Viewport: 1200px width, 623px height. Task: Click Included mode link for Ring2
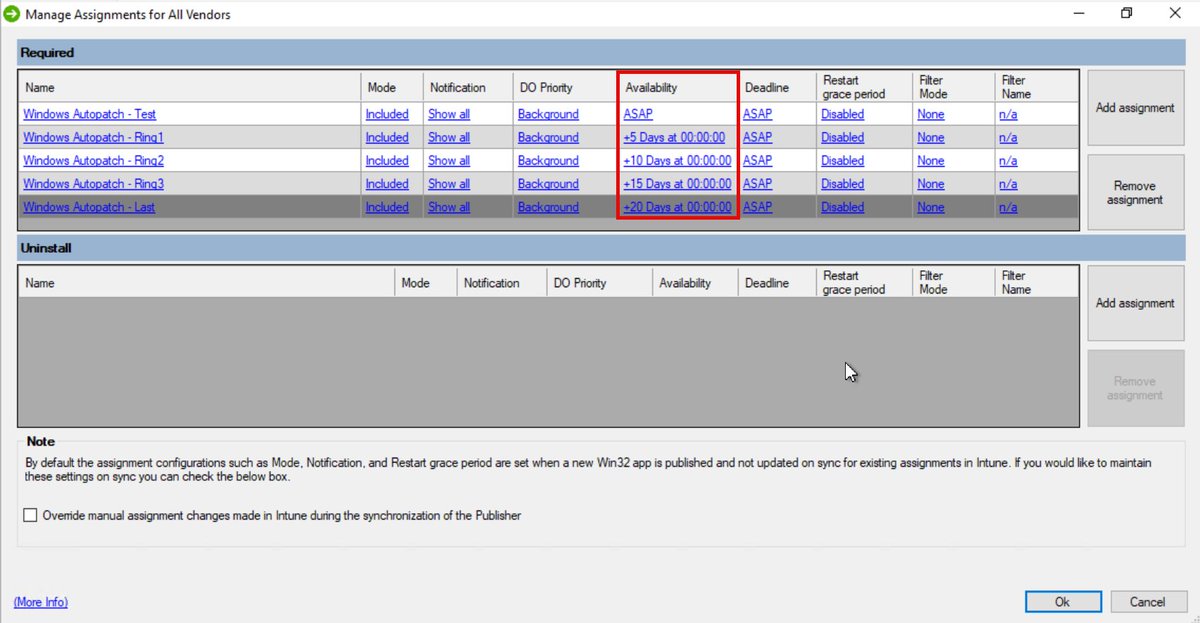(x=387, y=160)
